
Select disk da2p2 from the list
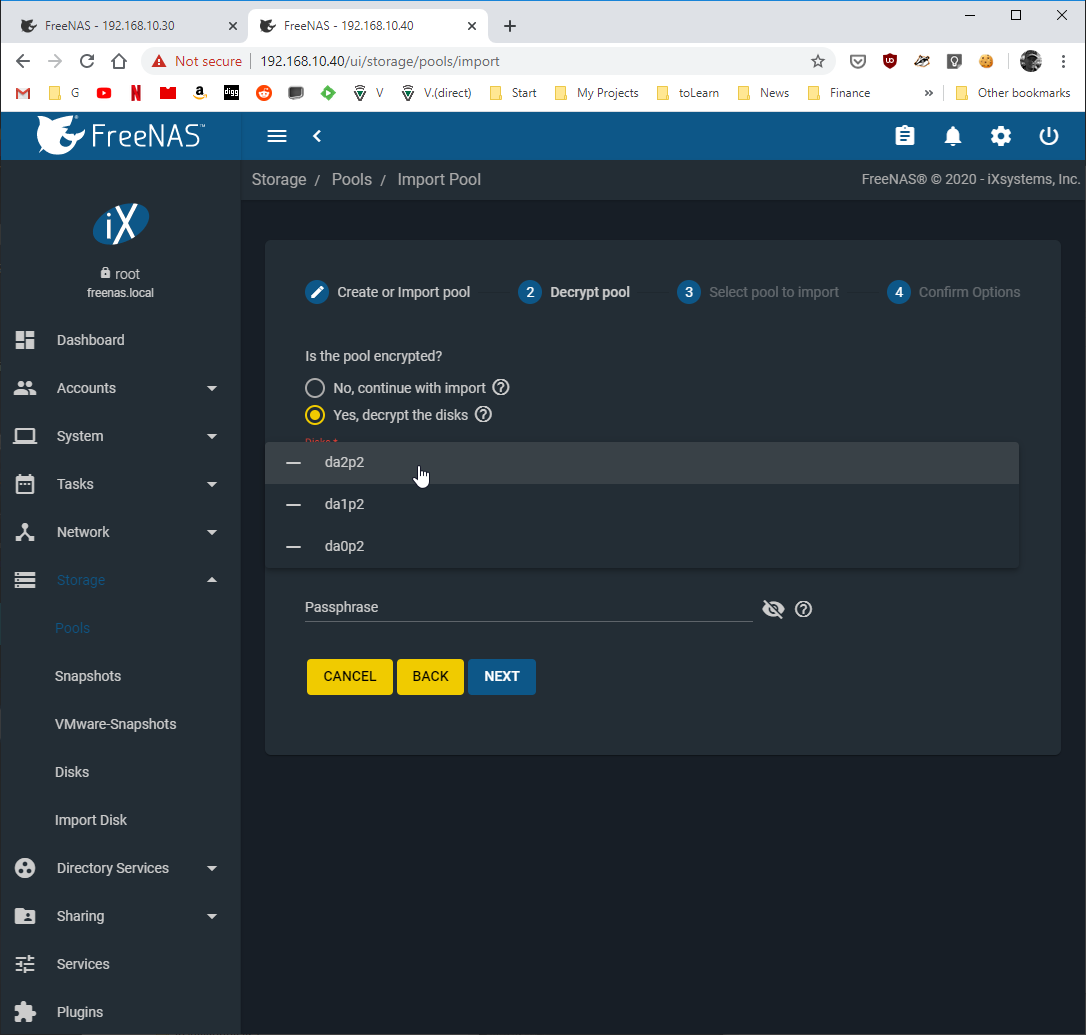click(x=641, y=463)
